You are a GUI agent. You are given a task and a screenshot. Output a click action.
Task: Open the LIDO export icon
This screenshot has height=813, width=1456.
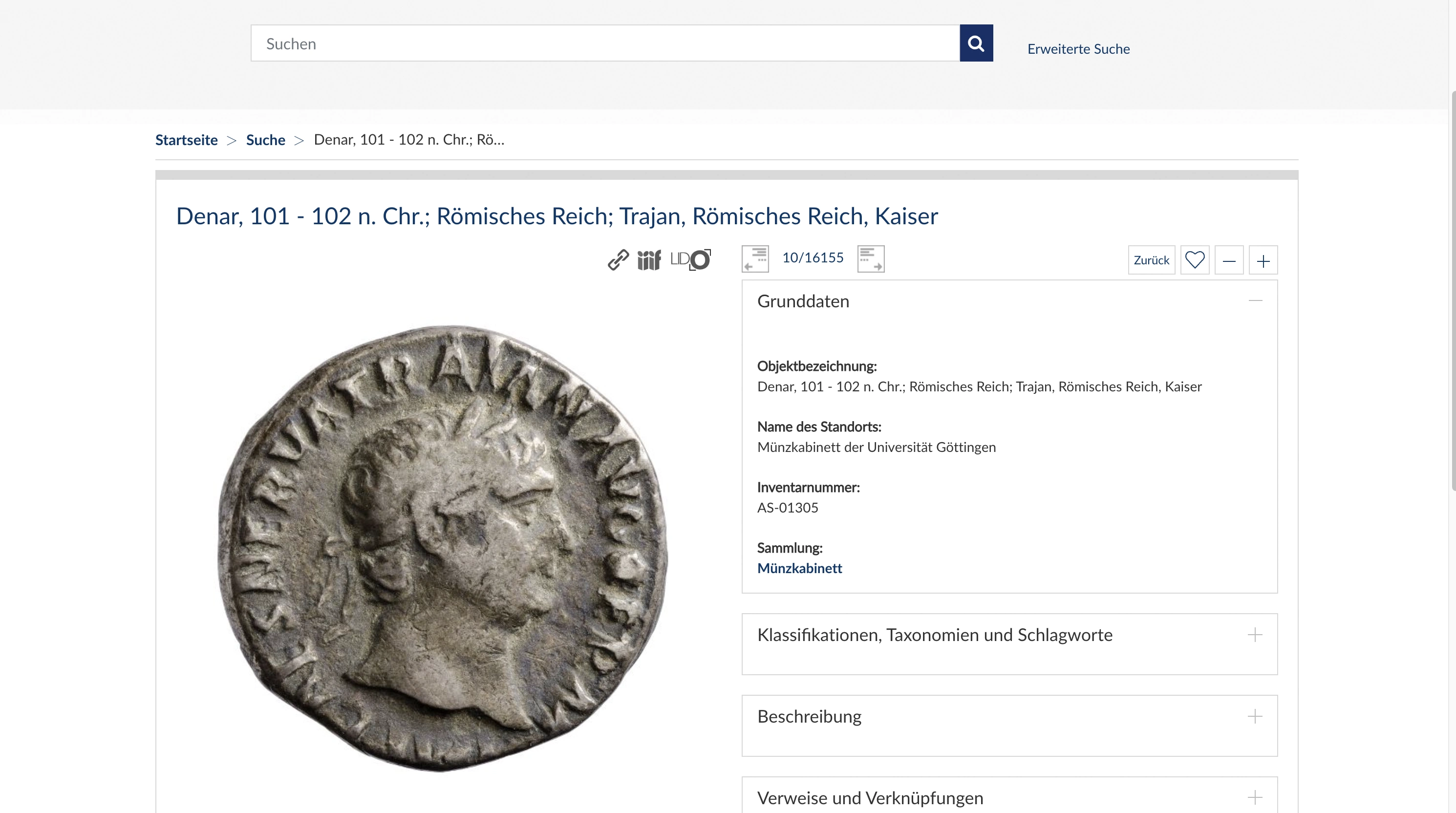tap(690, 260)
